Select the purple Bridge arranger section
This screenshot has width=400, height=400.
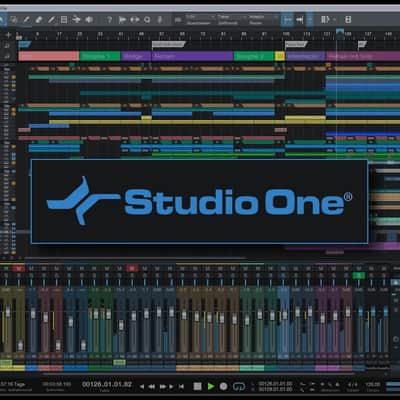pos(136,56)
